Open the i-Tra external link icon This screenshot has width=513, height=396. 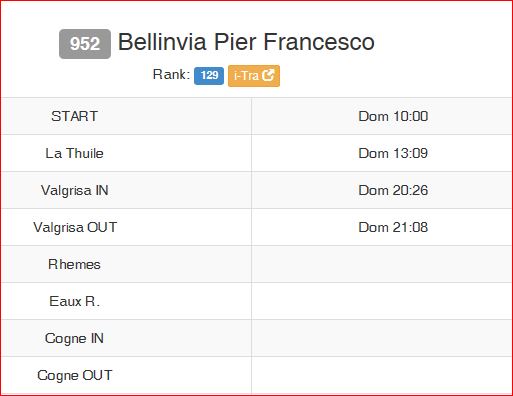click(268, 75)
